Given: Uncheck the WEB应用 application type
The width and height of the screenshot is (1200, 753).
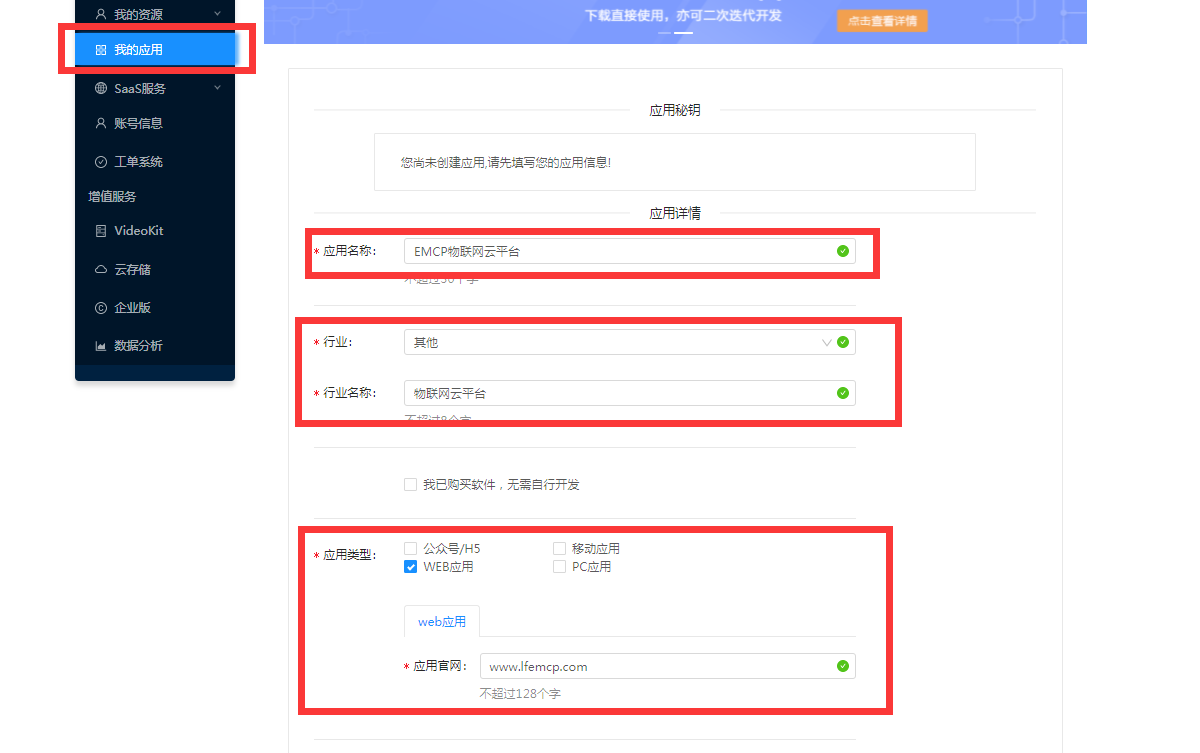Looking at the screenshot, I should [x=410, y=566].
